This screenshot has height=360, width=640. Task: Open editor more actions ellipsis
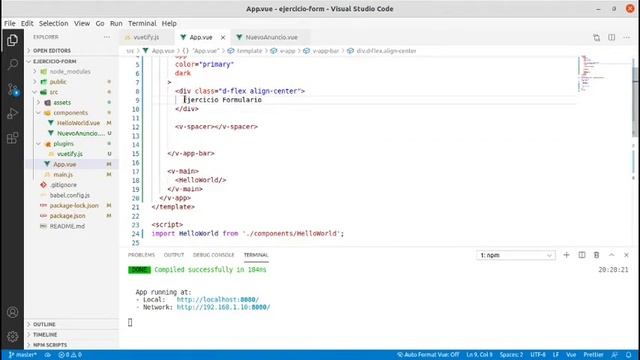coord(627,38)
